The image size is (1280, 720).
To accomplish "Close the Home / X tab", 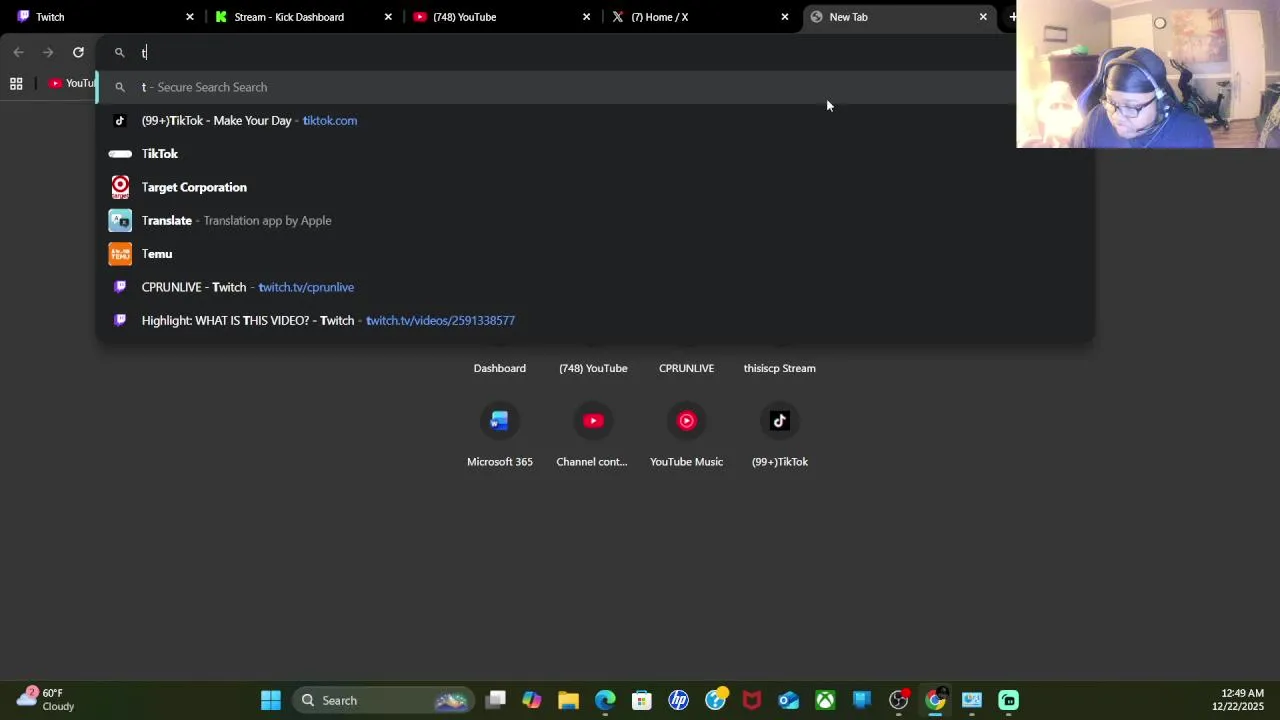I will (x=784, y=17).
